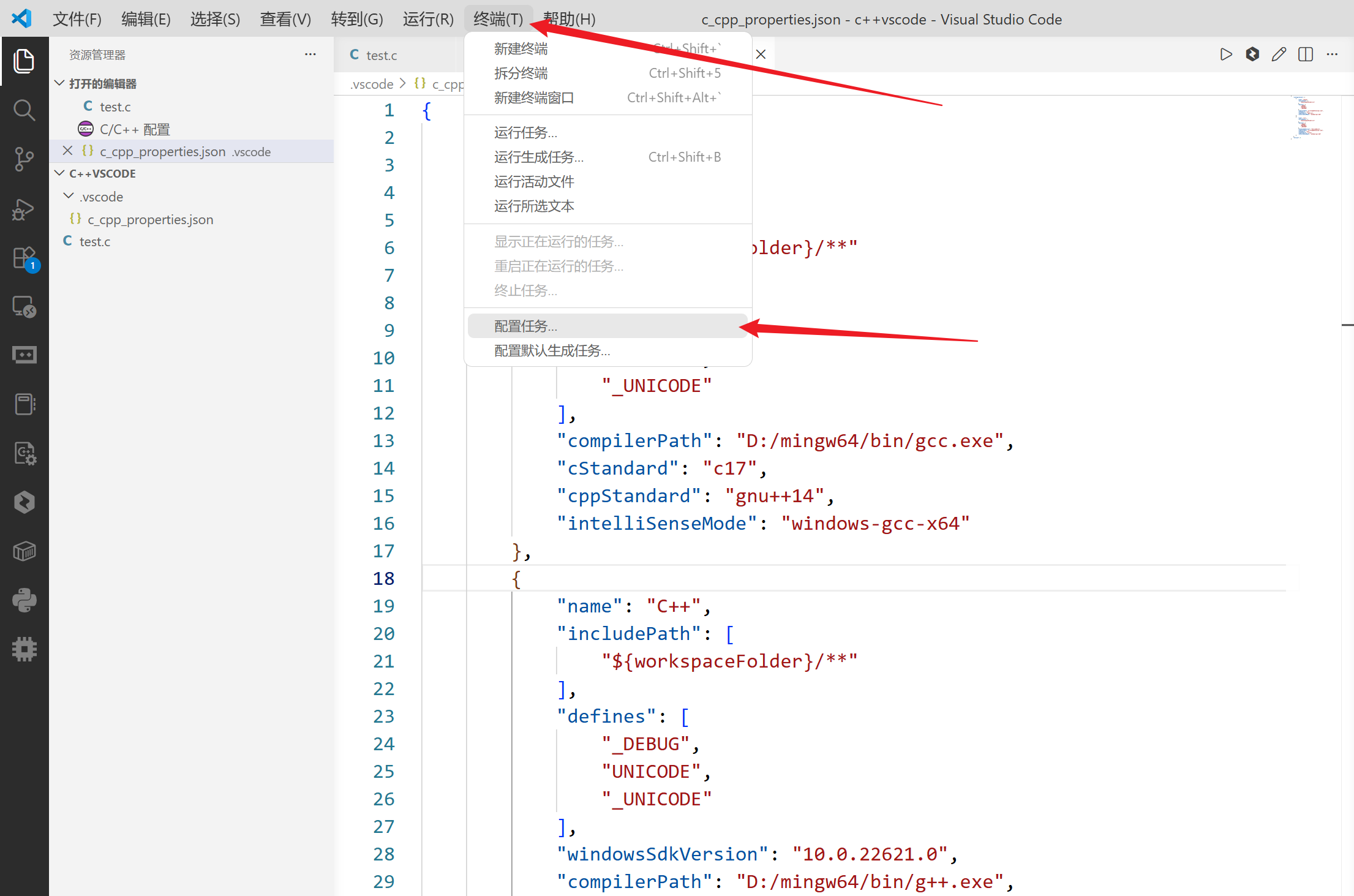
Task: Click the g++.exe compilerPath value
Action: pyautogui.click(x=870, y=881)
